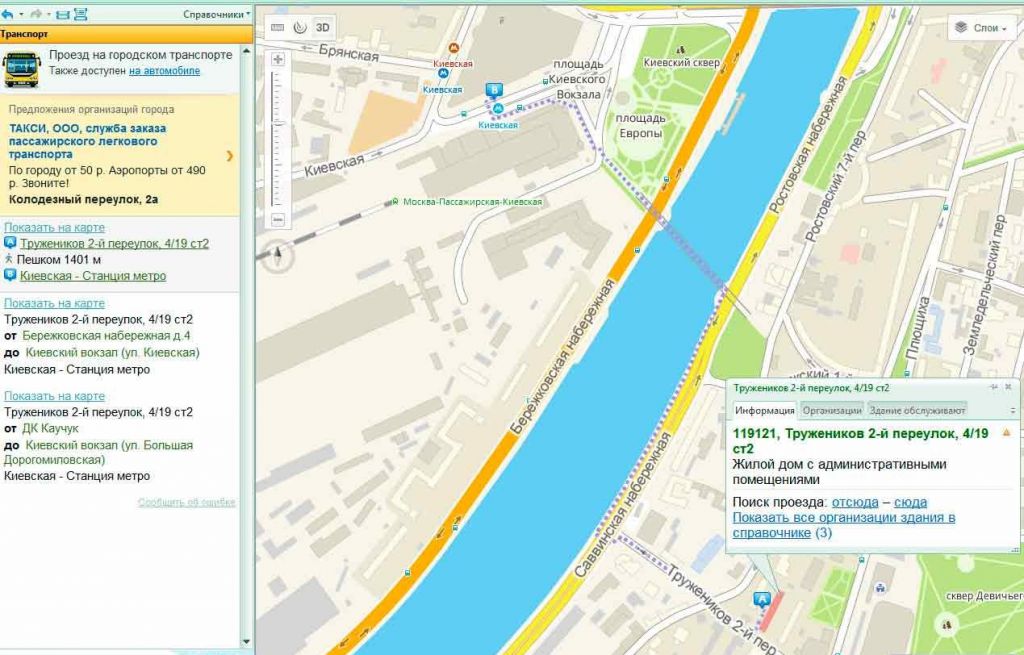Click the blue back arrow in the toolbar

[7, 14]
